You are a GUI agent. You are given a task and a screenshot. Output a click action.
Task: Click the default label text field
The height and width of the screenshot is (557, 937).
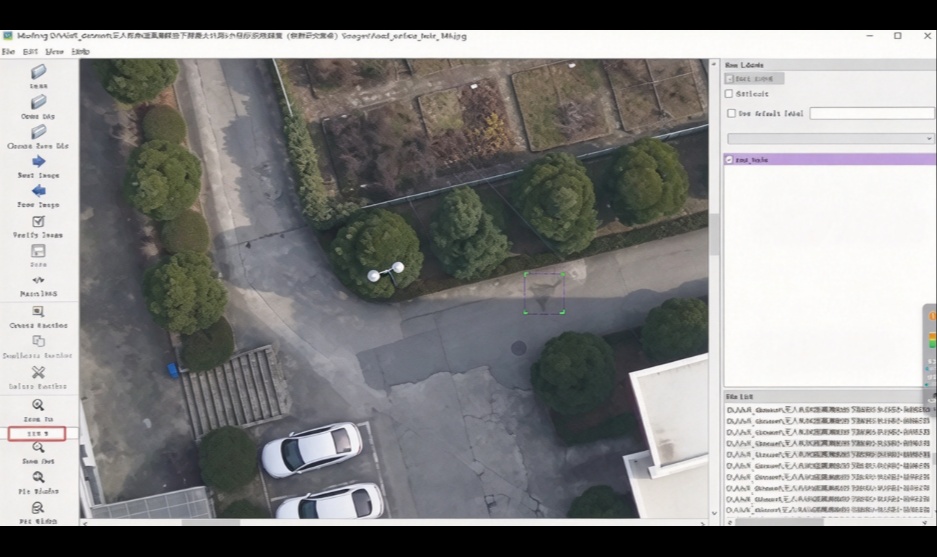click(x=872, y=113)
